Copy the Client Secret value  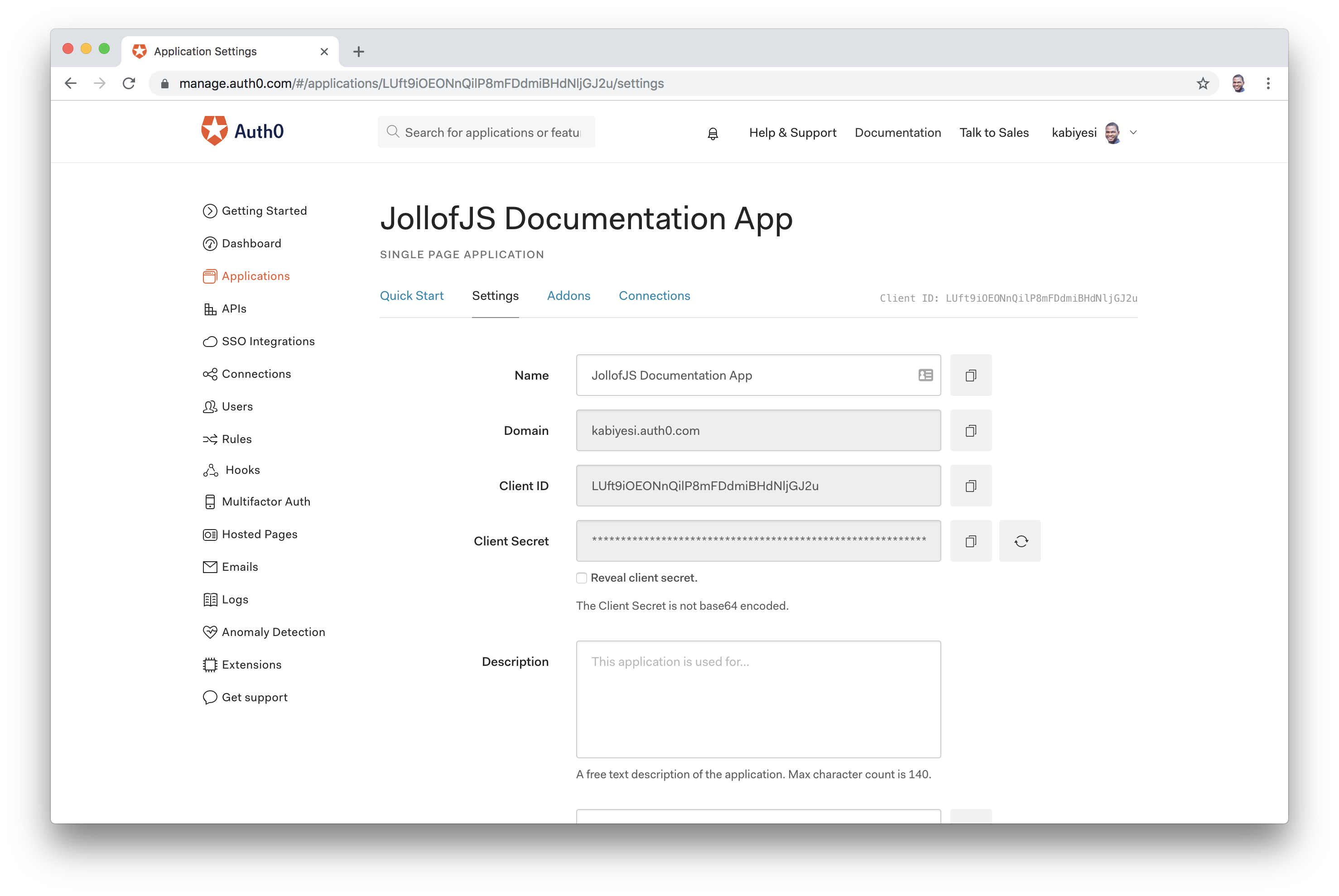click(x=971, y=541)
